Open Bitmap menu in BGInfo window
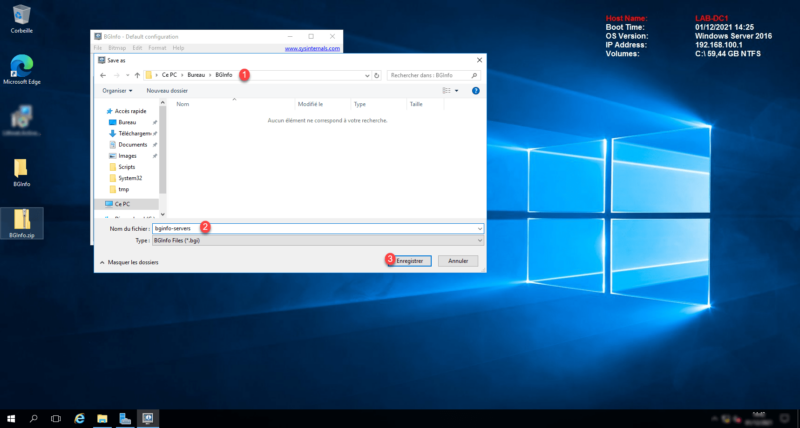800x428 pixels. click(x=117, y=48)
